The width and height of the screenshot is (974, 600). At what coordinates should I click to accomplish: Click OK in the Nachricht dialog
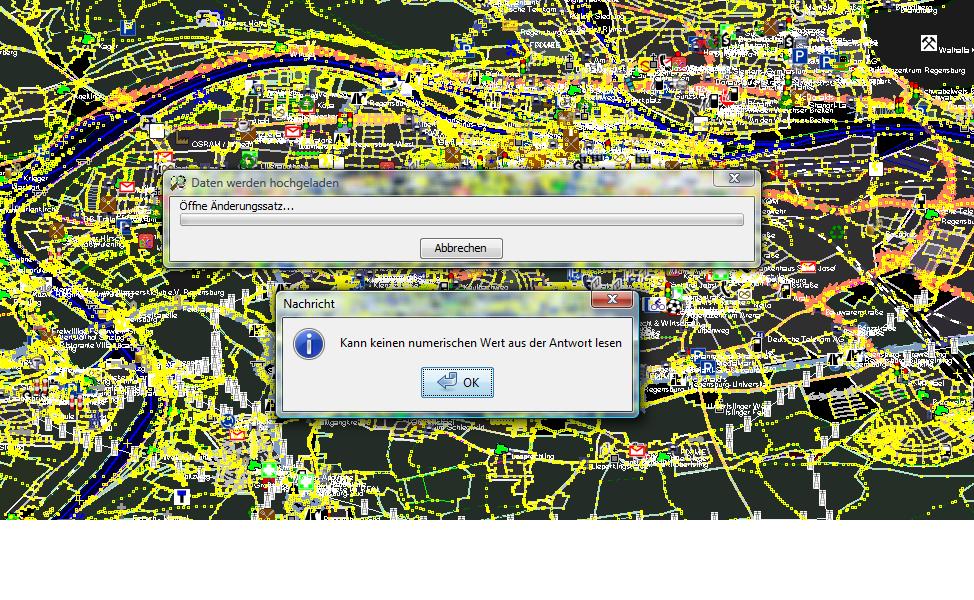coord(457,382)
